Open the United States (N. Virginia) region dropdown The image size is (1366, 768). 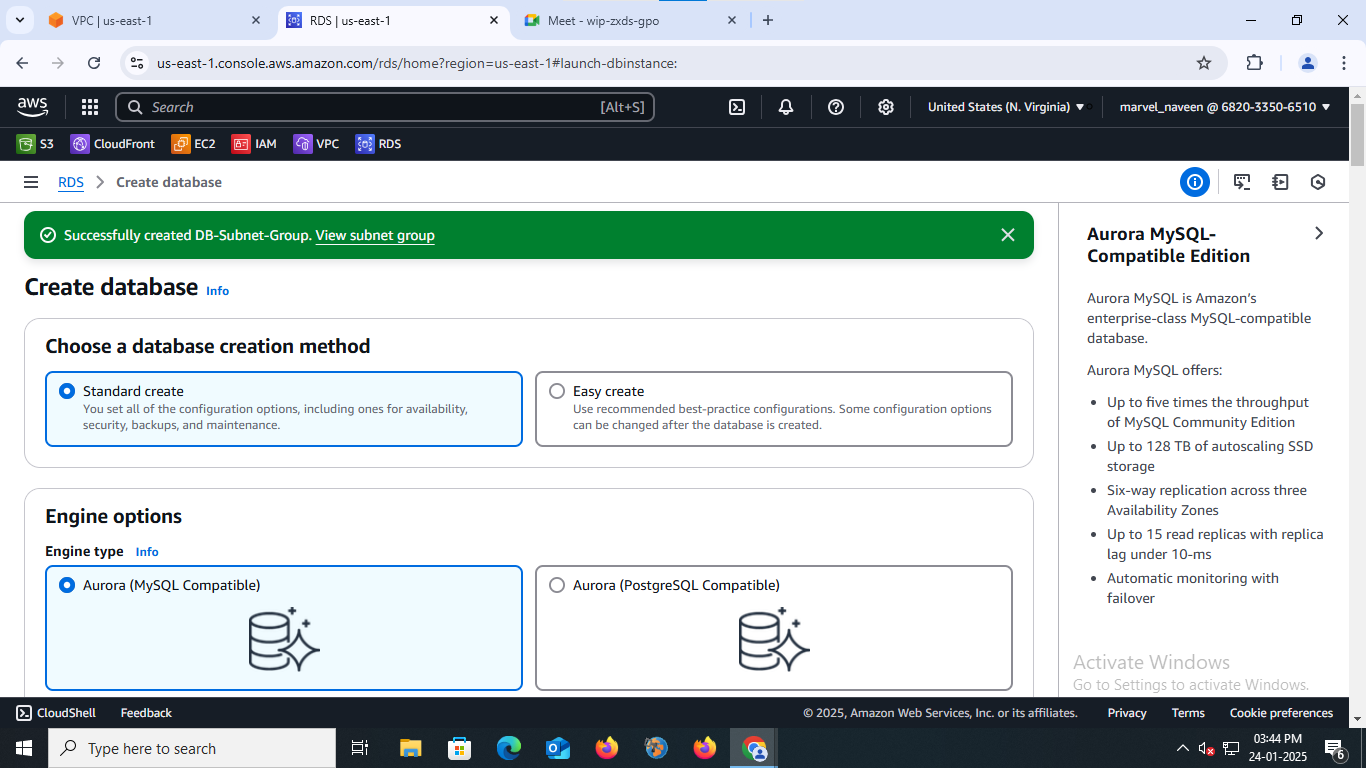click(1006, 107)
